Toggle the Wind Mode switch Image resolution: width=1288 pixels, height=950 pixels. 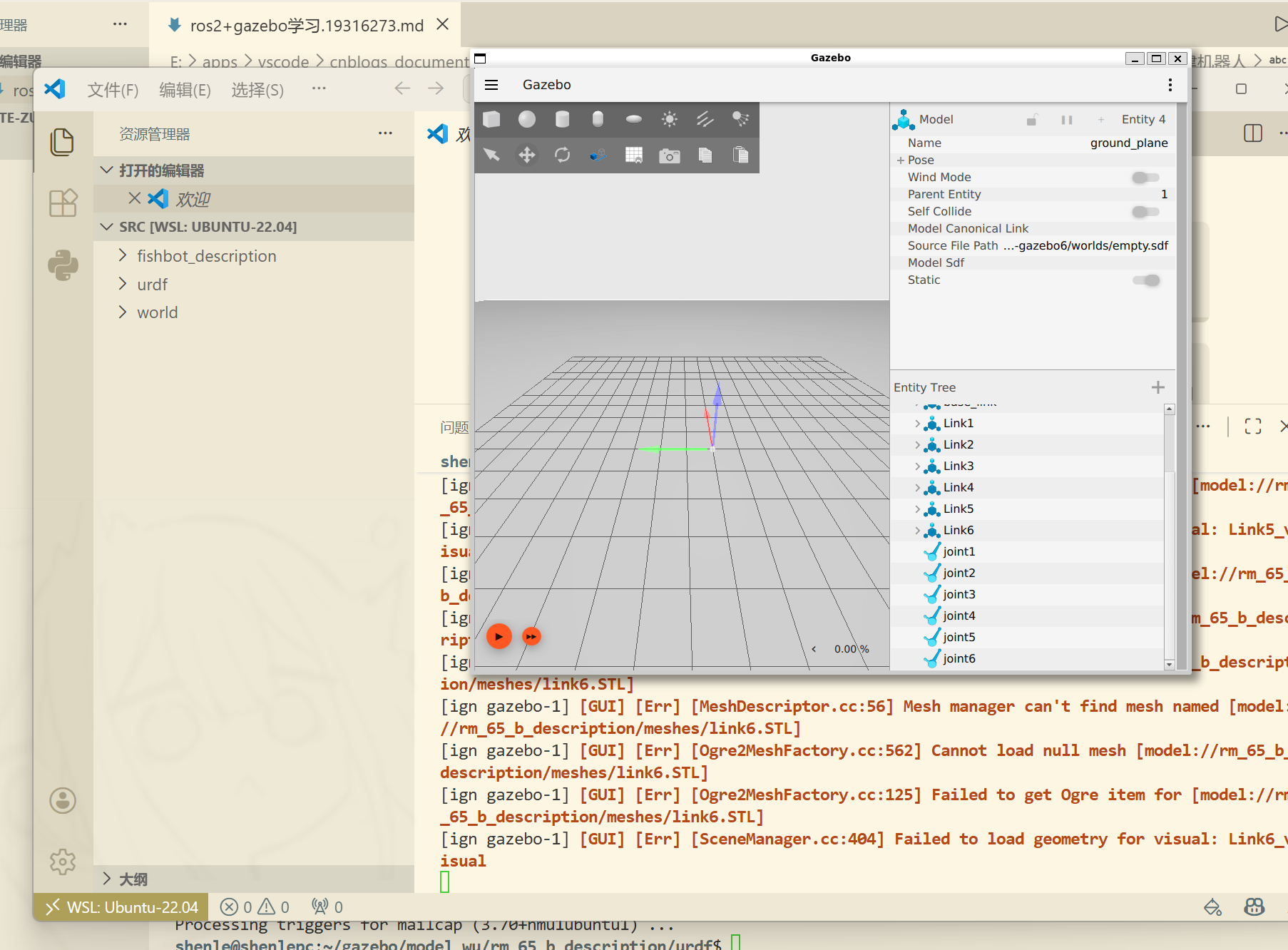(1145, 177)
